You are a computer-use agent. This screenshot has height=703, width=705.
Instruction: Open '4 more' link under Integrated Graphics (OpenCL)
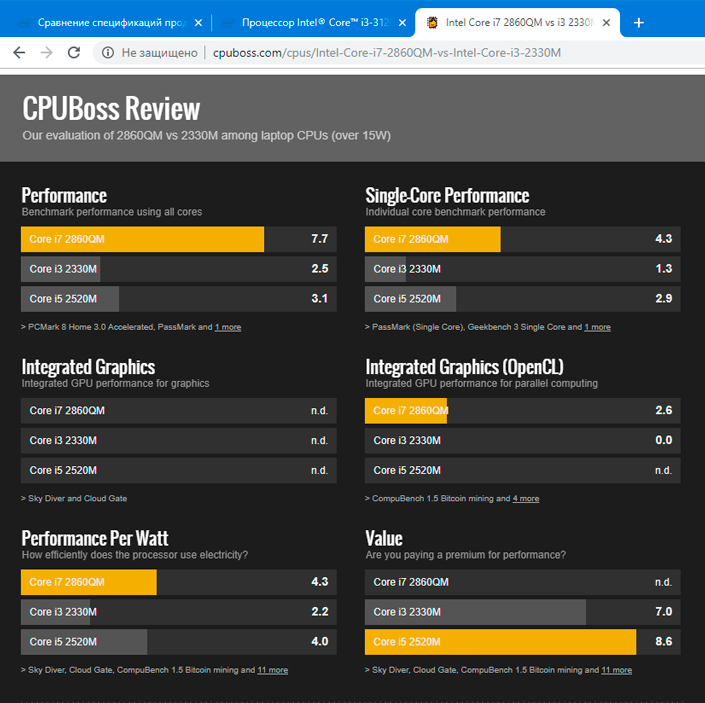[x=526, y=498]
